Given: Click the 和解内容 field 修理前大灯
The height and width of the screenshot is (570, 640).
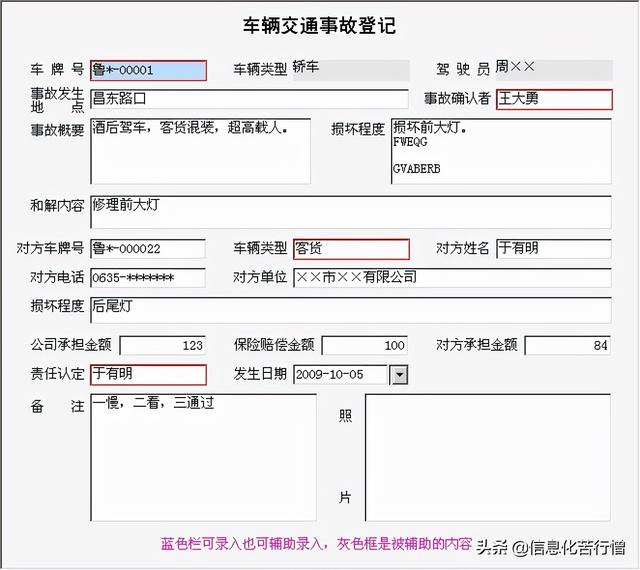Looking at the screenshot, I should [351, 212].
